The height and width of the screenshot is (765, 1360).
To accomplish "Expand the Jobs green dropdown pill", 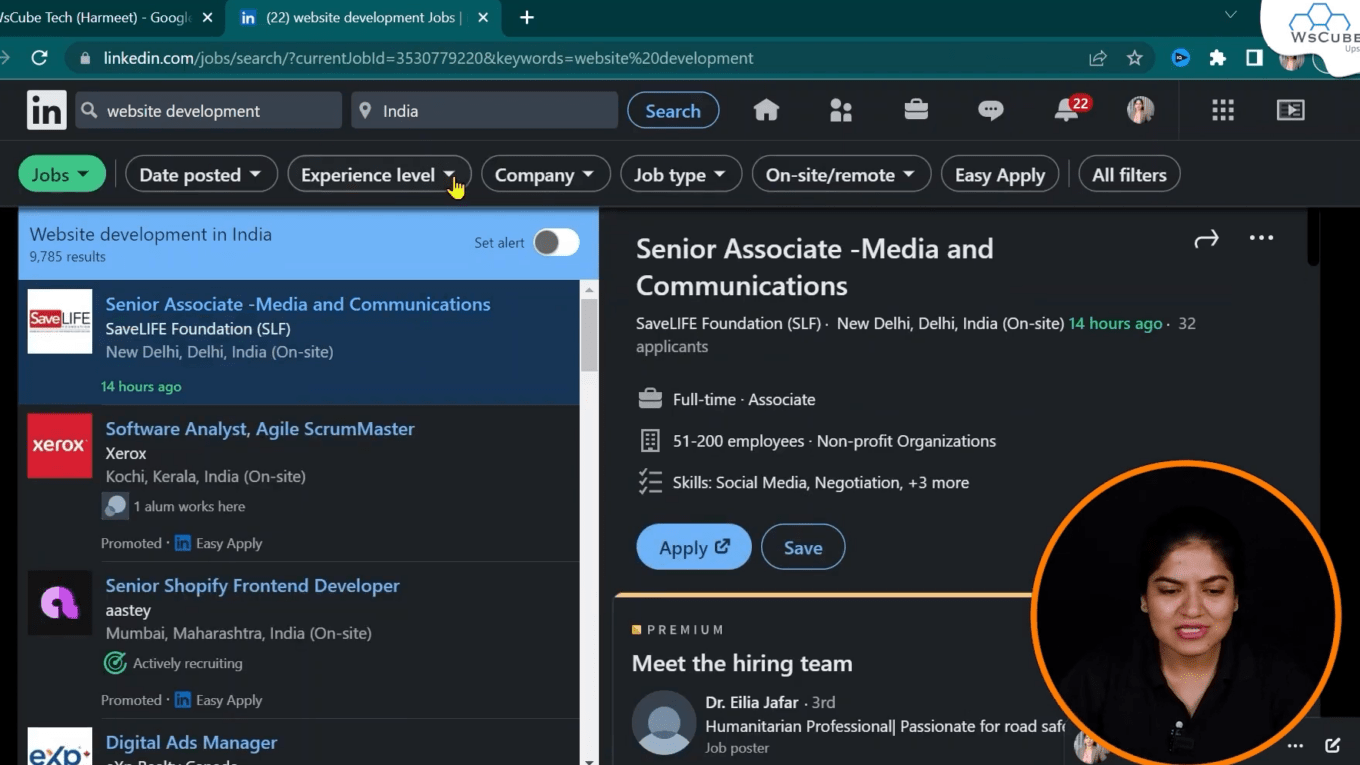I will click(x=61, y=175).
